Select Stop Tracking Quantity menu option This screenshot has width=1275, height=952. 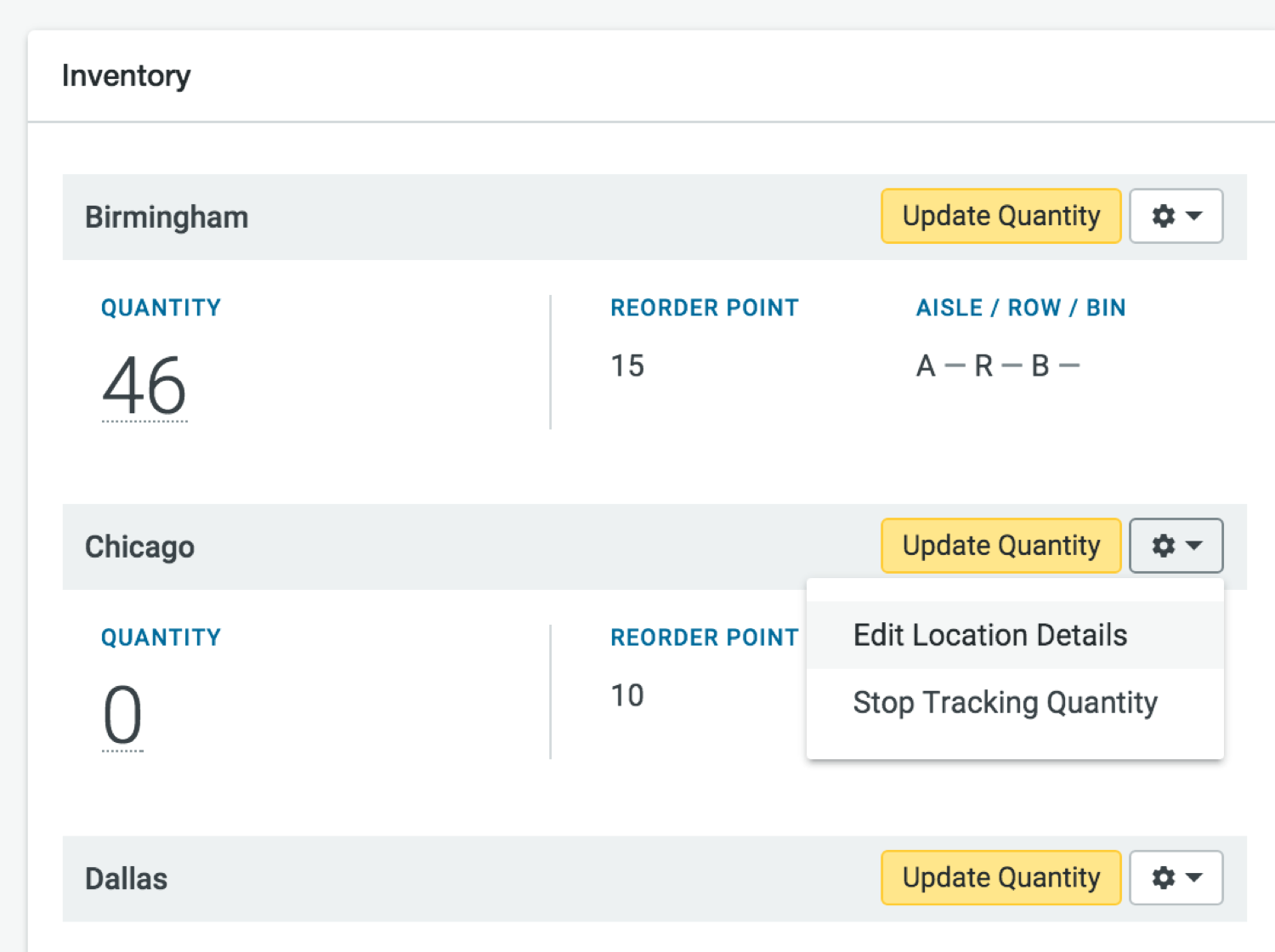click(x=1005, y=703)
